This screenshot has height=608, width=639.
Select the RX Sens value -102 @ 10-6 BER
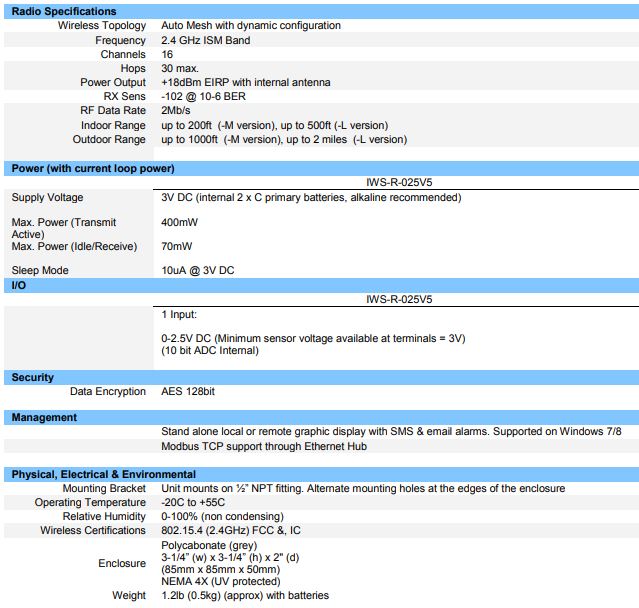203,96
